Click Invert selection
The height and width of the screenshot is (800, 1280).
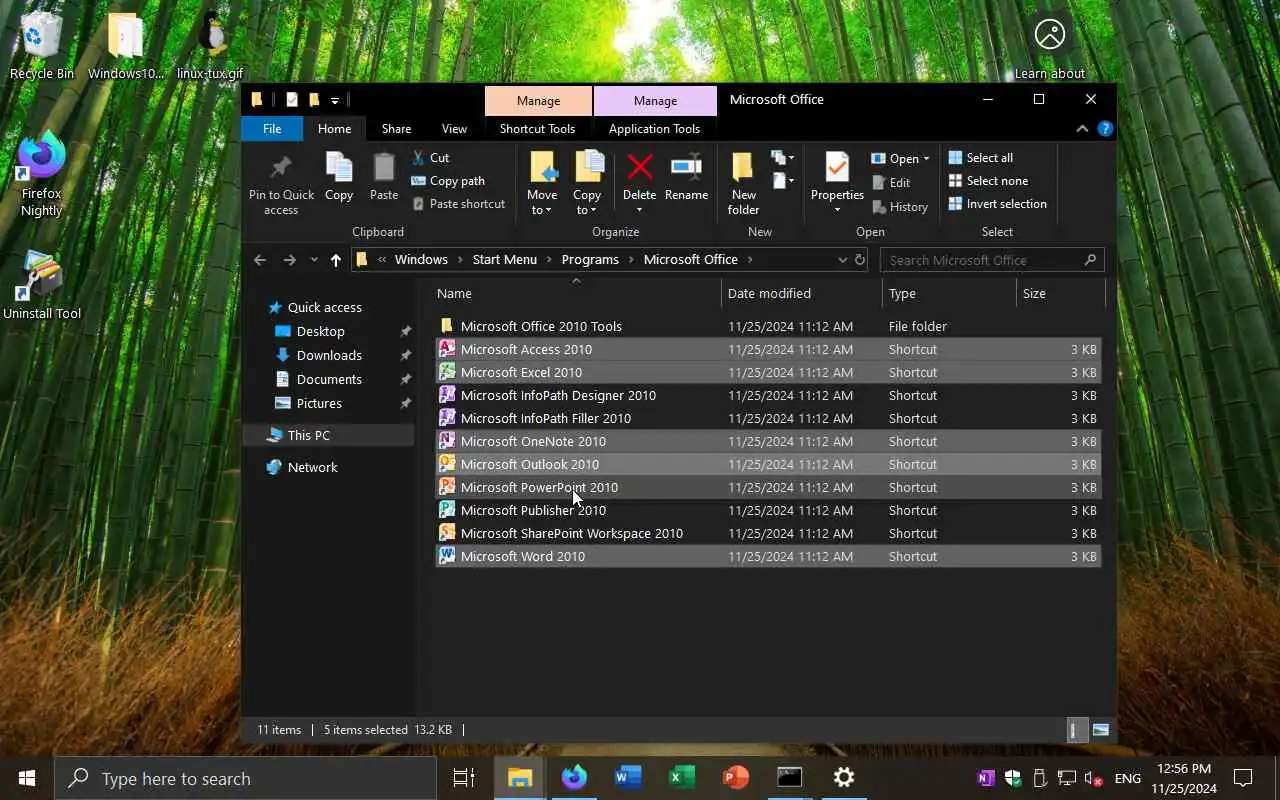(997, 204)
